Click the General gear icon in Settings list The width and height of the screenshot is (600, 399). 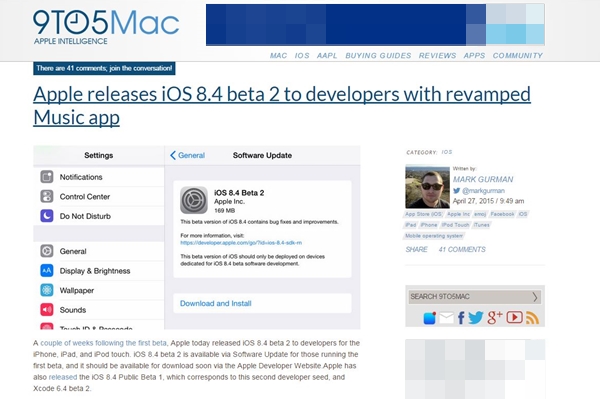coord(47,251)
